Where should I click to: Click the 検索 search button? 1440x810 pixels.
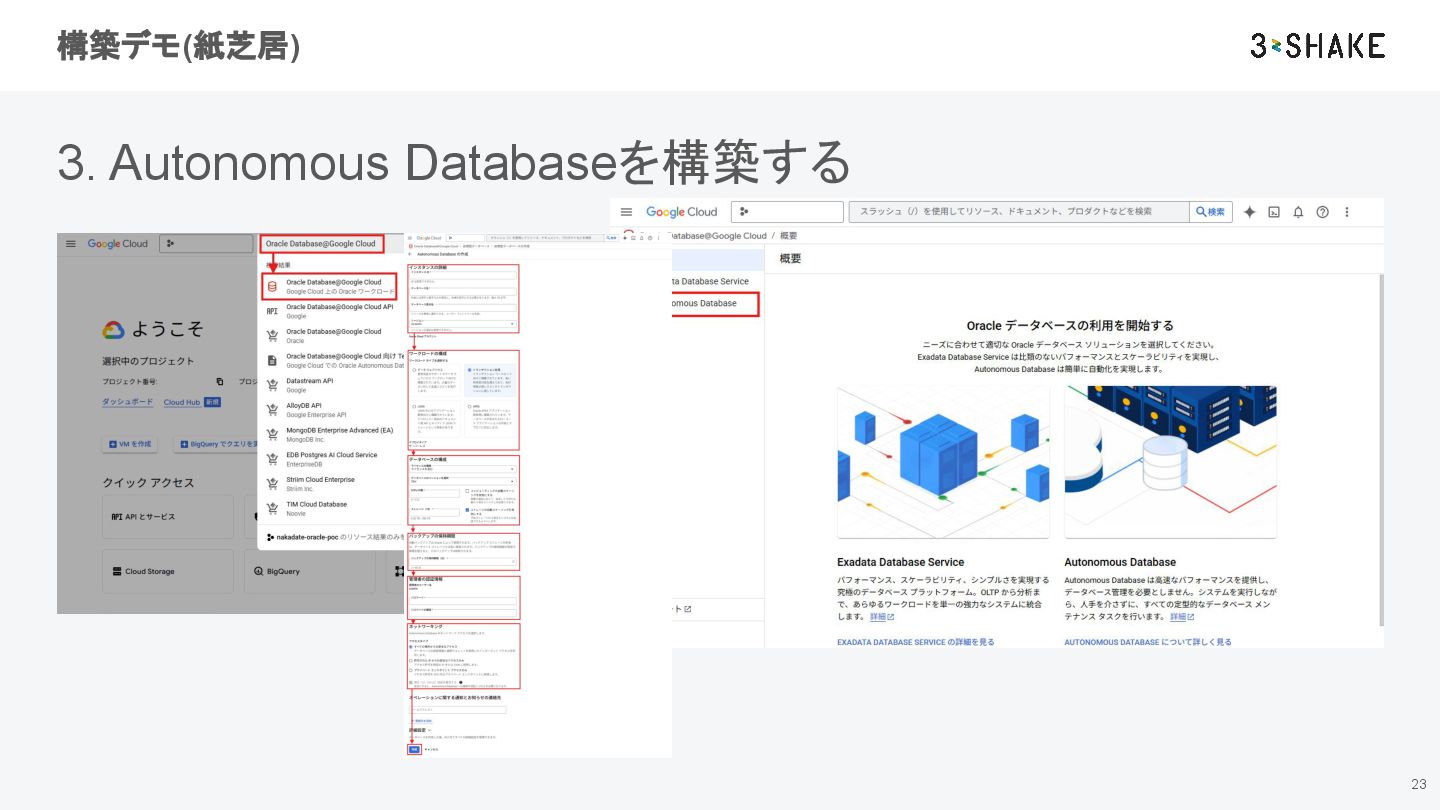(x=1210, y=212)
